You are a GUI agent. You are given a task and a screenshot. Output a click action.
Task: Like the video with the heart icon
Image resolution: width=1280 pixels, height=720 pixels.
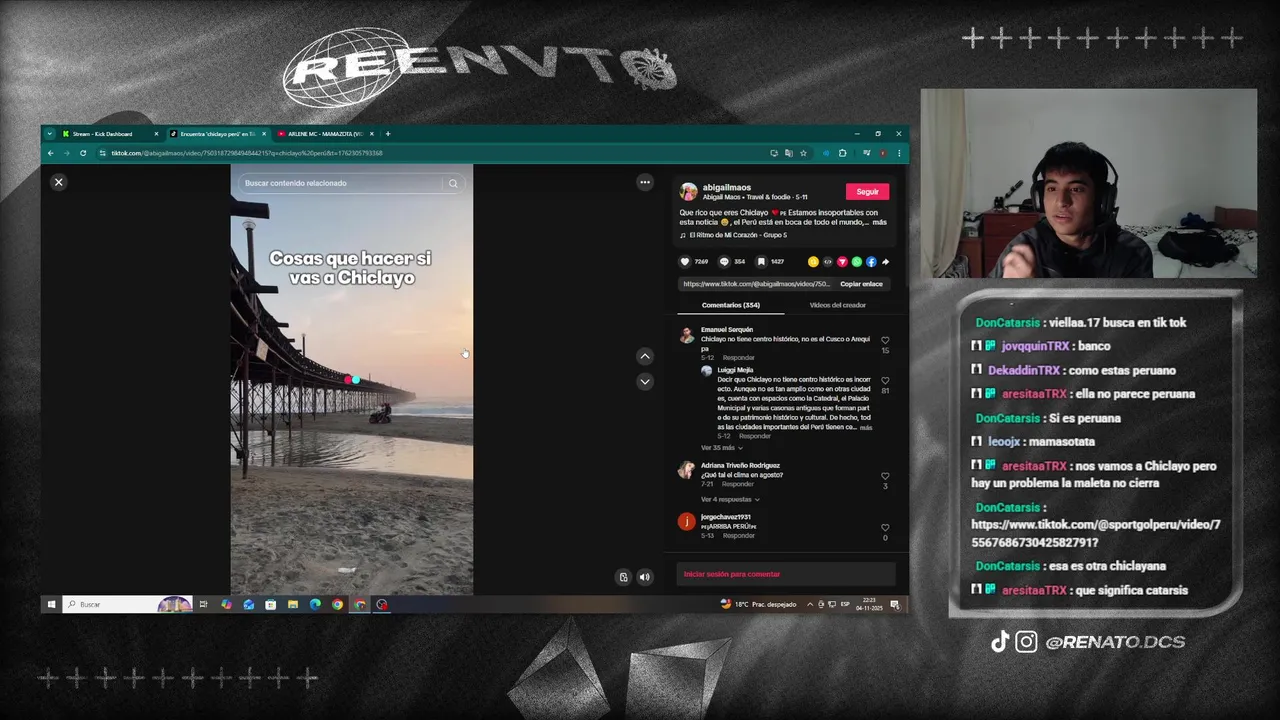685,262
